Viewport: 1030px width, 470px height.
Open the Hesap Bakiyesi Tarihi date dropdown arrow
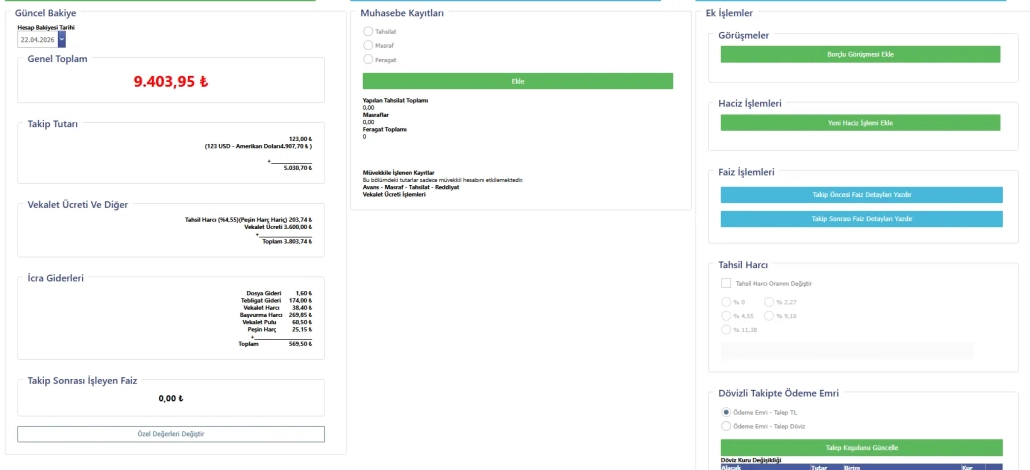[x=62, y=39]
